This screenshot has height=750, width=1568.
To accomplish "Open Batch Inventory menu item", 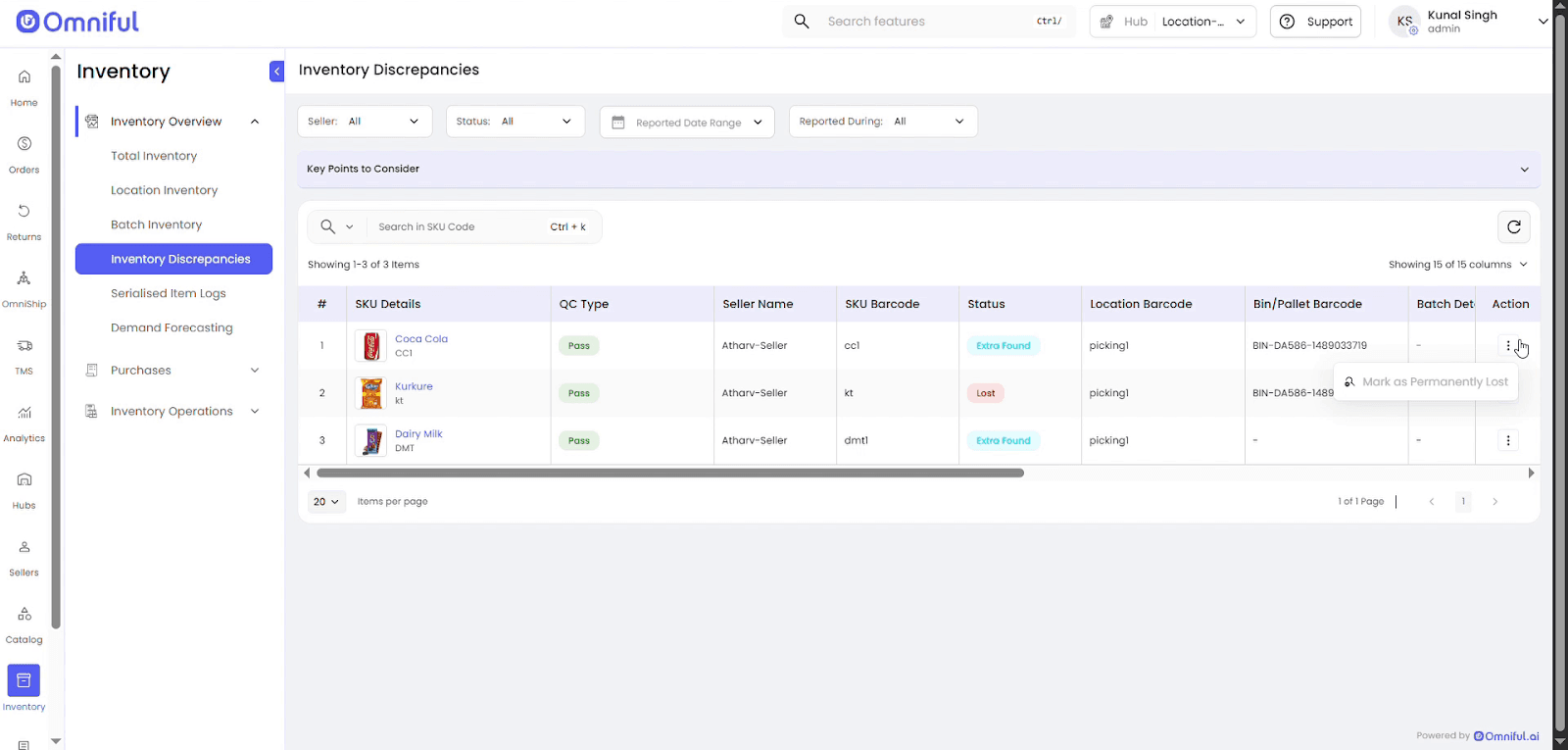I will pyautogui.click(x=156, y=225).
